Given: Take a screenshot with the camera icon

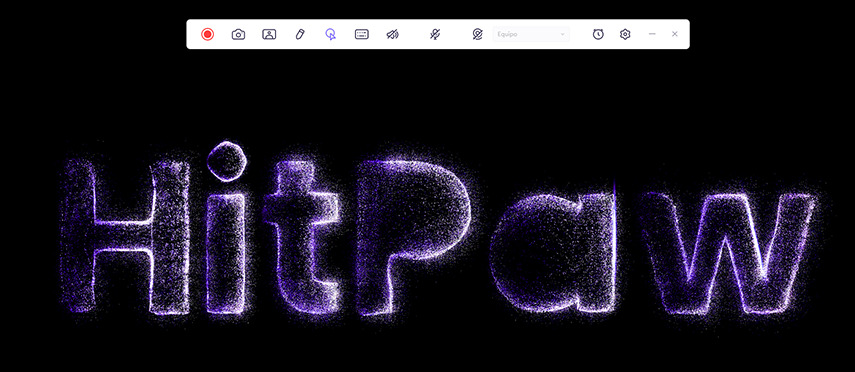Looking at the screenshot, I should (238, 34).
